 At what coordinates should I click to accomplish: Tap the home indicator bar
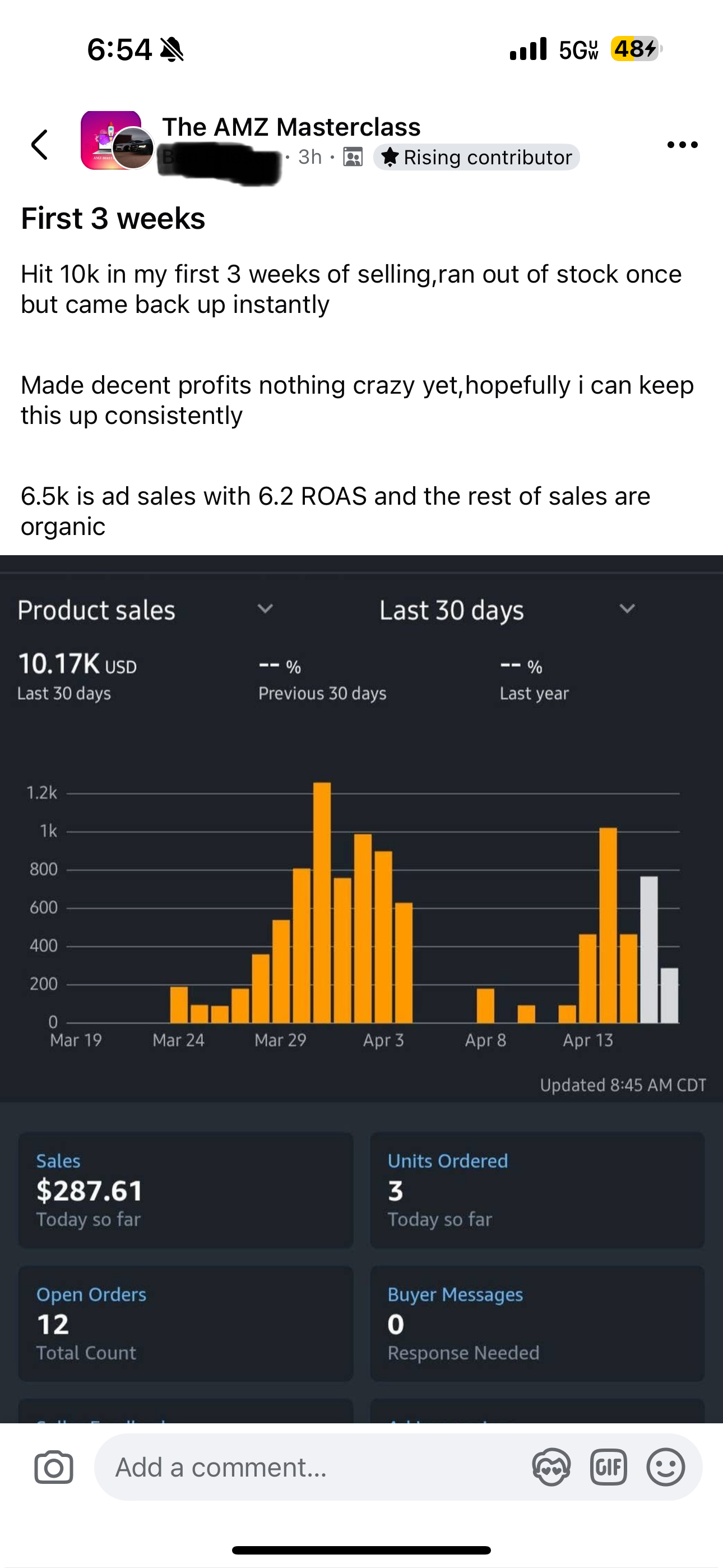[x=361, y=1551]
